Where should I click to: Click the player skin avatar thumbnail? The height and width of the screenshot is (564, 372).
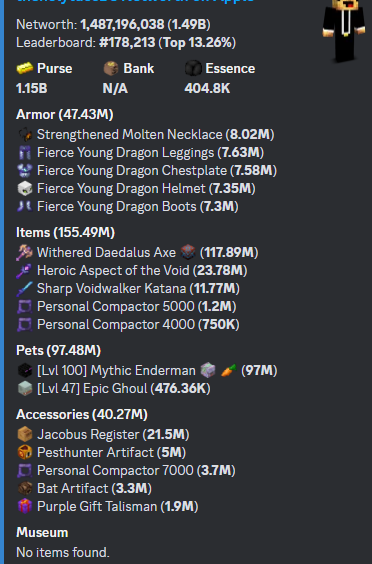point(344,31)
